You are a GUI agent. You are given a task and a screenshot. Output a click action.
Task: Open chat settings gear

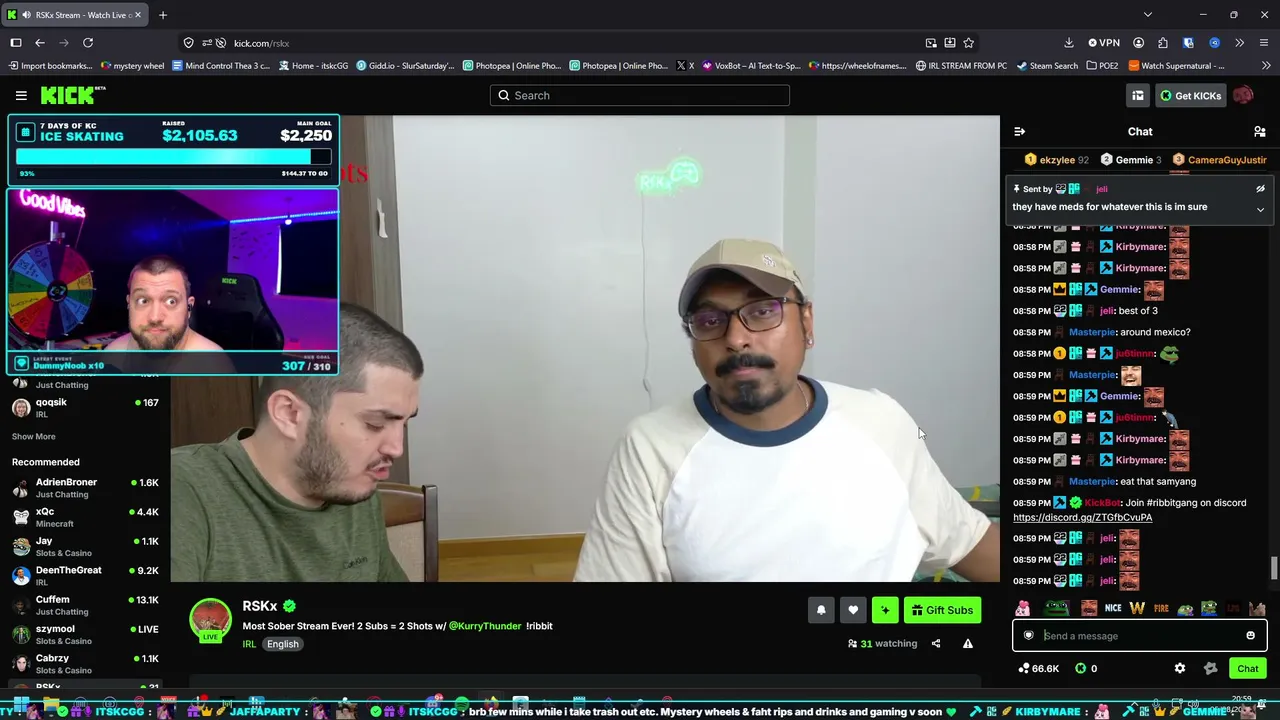click(x=1180, y=668)
